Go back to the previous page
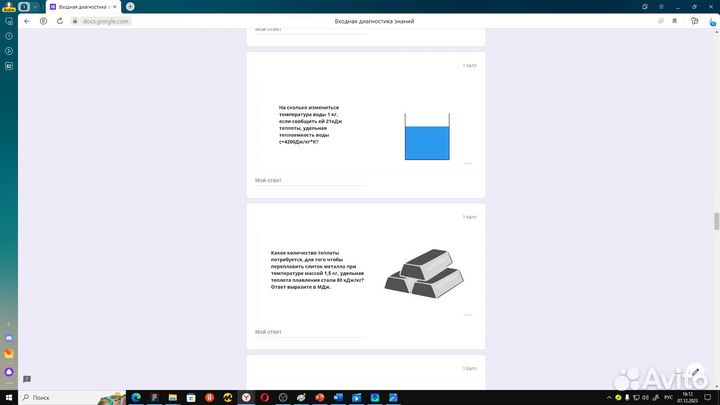The height and width of the screenshot is (405, 720). click(x=27, y=21)
